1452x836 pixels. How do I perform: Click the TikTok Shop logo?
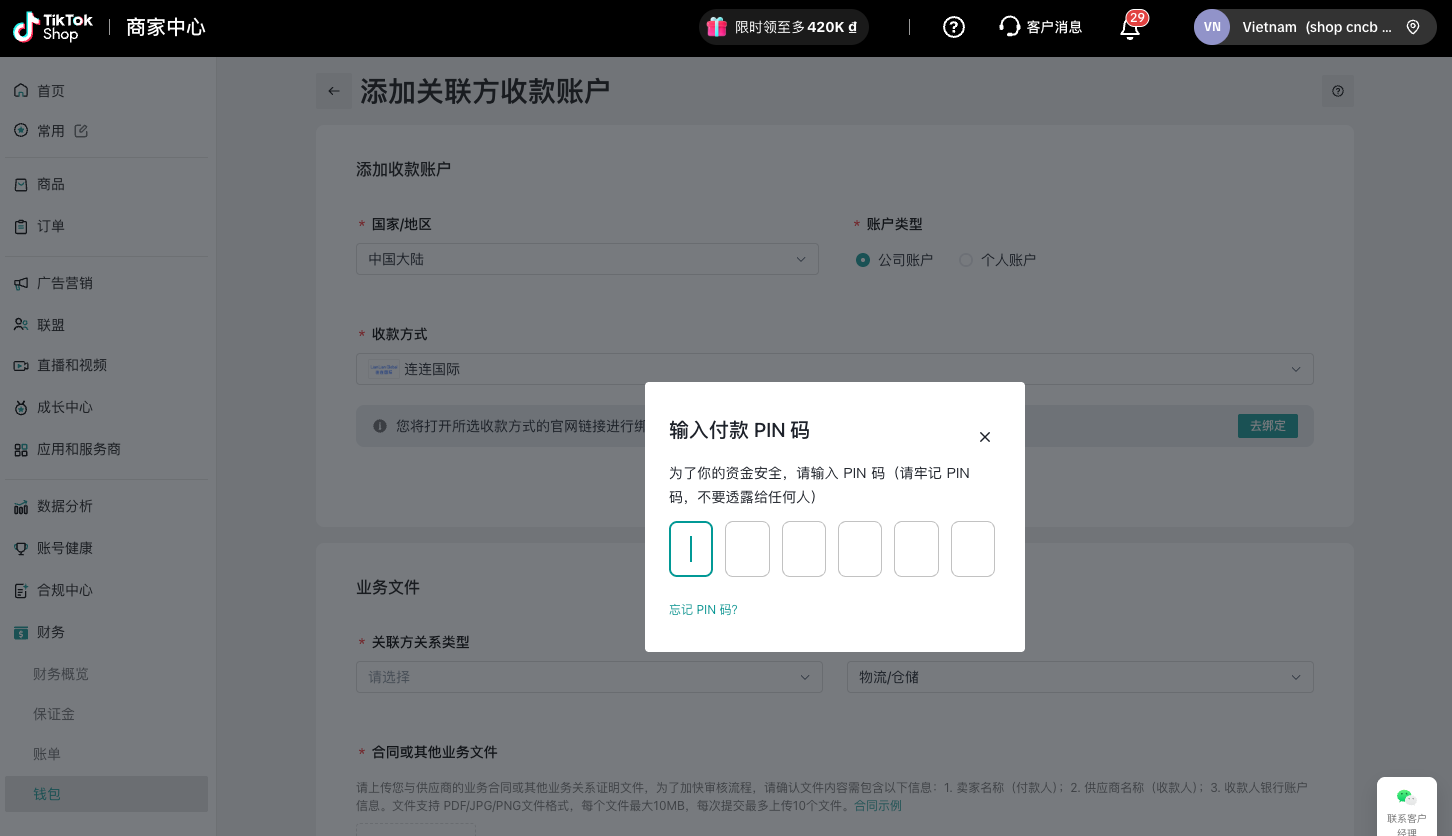53,27
